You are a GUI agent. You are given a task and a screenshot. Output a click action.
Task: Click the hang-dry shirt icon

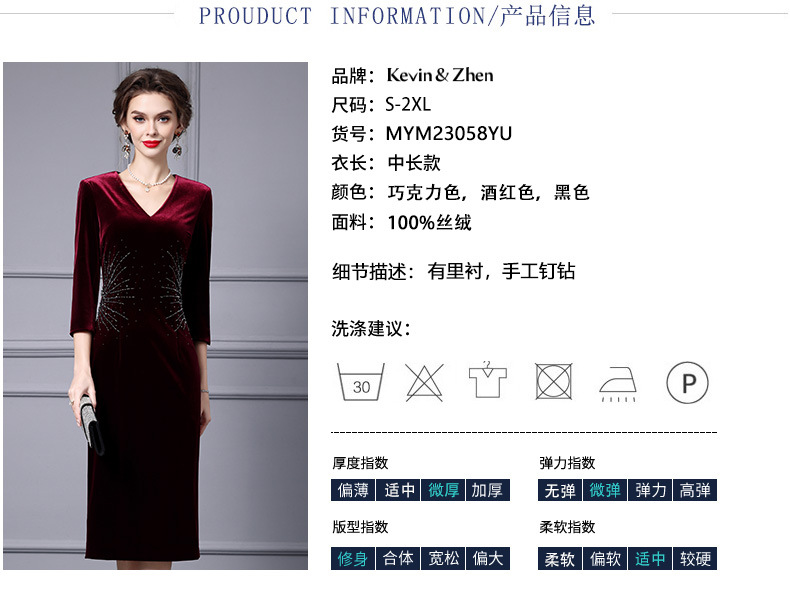pos(487,379)
